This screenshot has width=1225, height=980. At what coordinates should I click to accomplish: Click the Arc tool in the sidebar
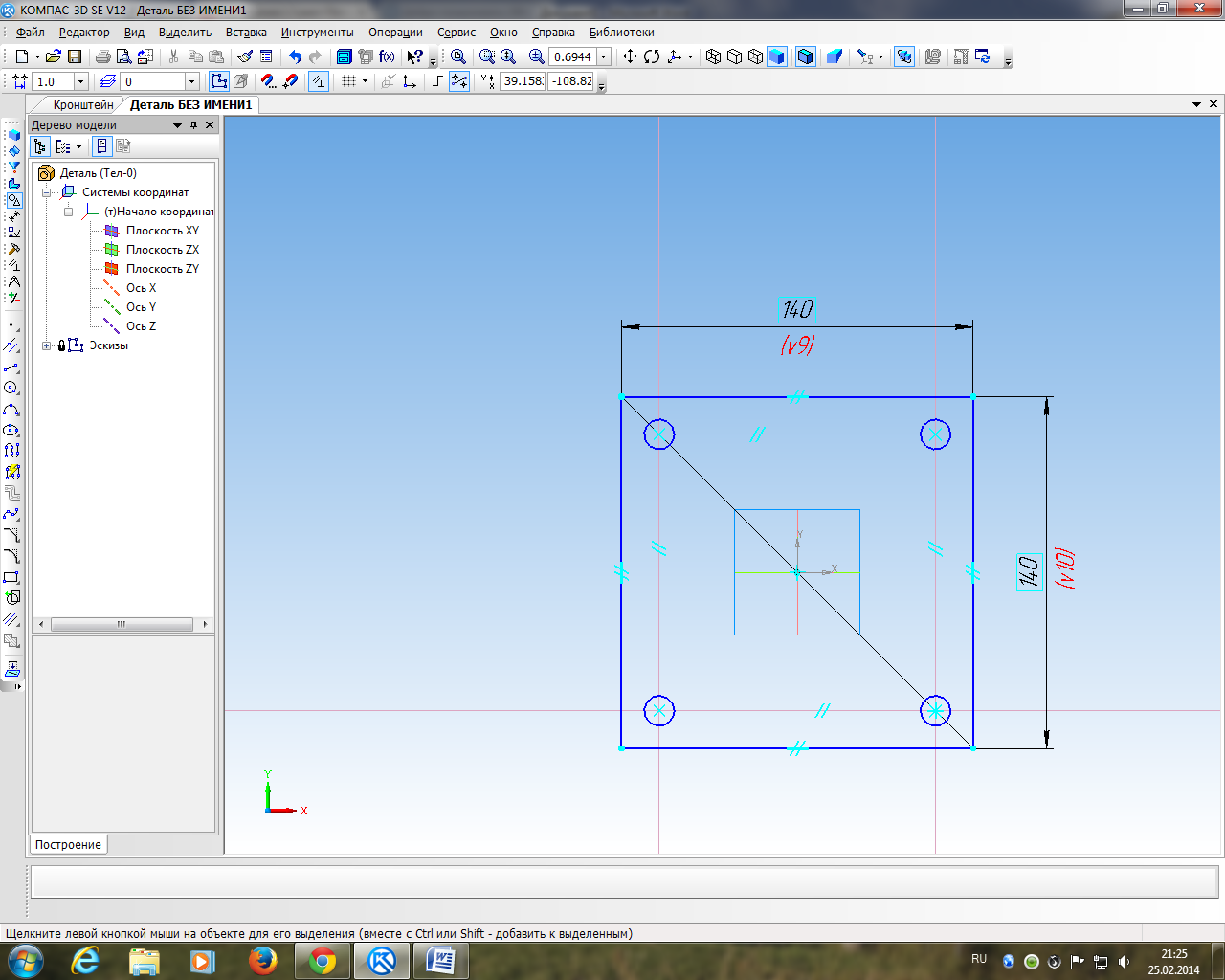11,410
